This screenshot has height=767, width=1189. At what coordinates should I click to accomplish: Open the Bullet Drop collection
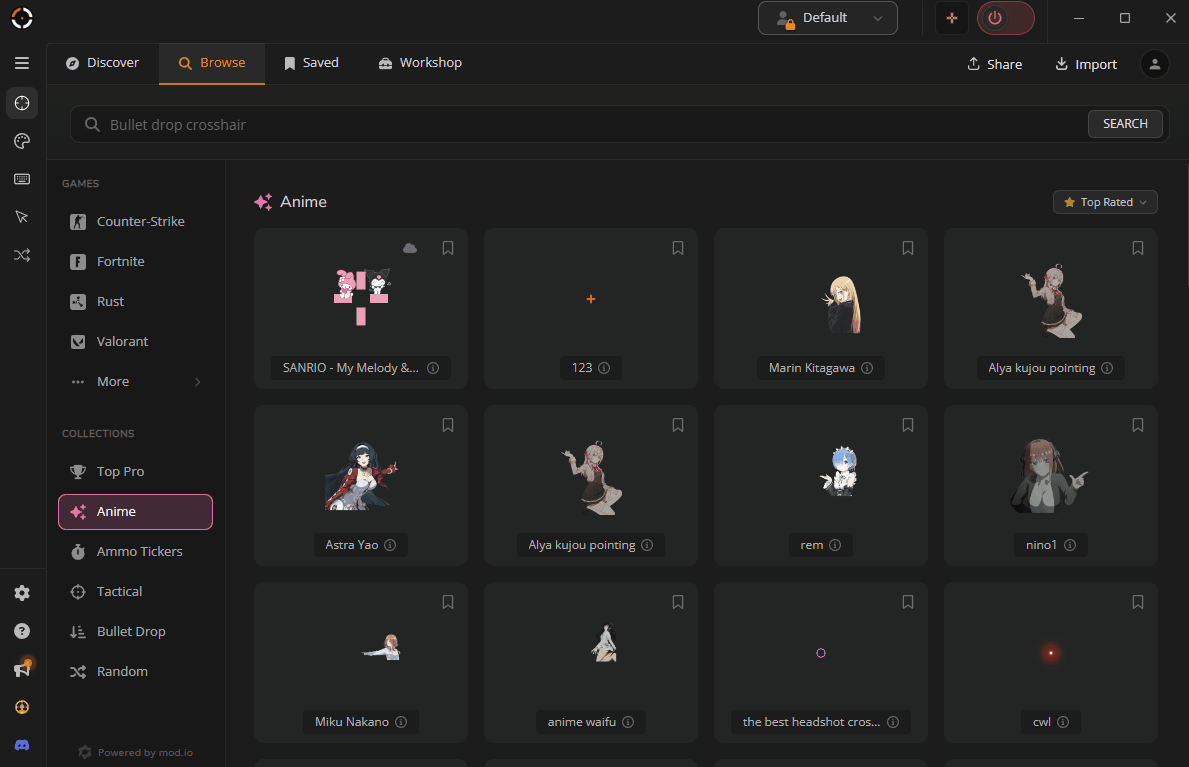pyautogui.click(x=135, y=632)
